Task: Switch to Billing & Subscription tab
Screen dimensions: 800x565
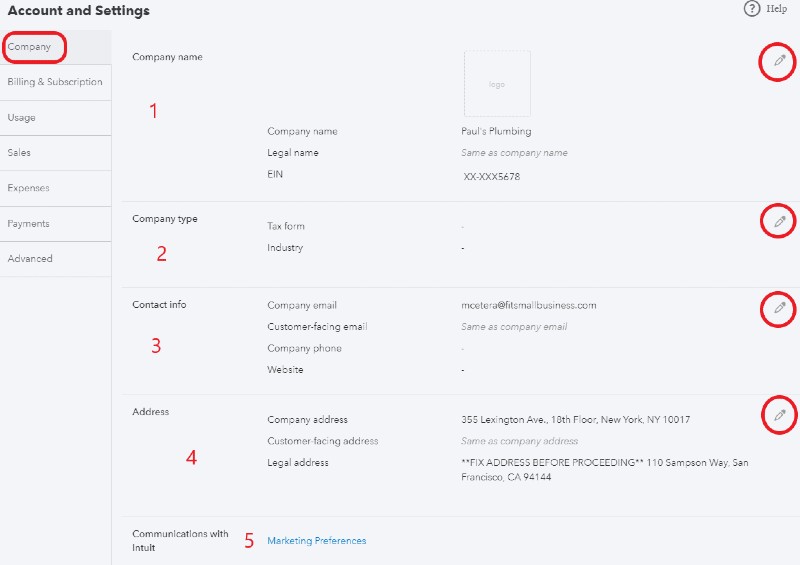Action: 56,82
